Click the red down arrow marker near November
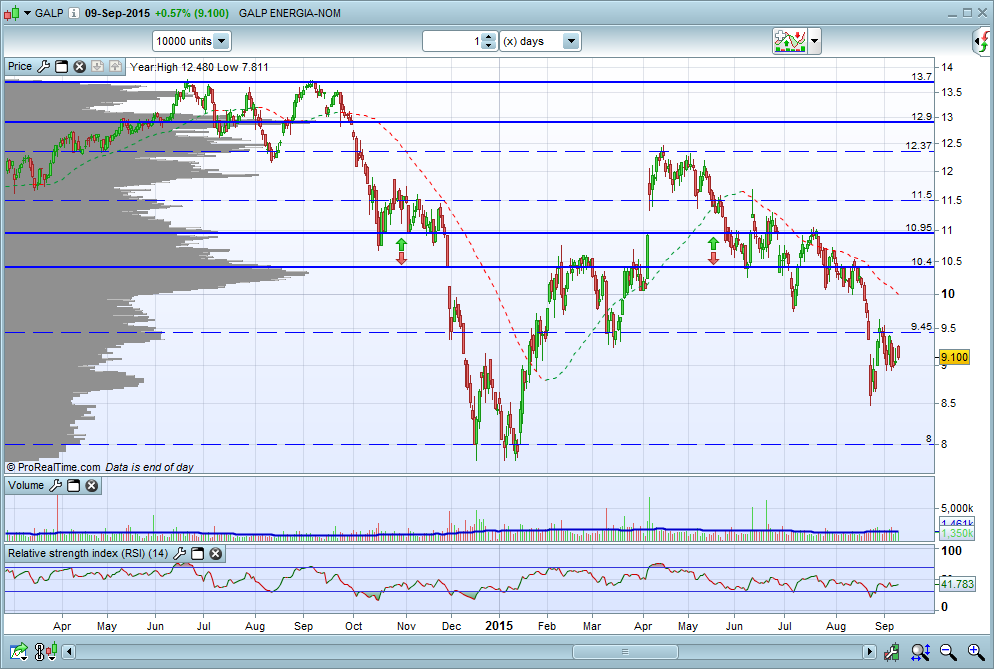This screenshot has height=669, width=994. (x=401, y=258)
